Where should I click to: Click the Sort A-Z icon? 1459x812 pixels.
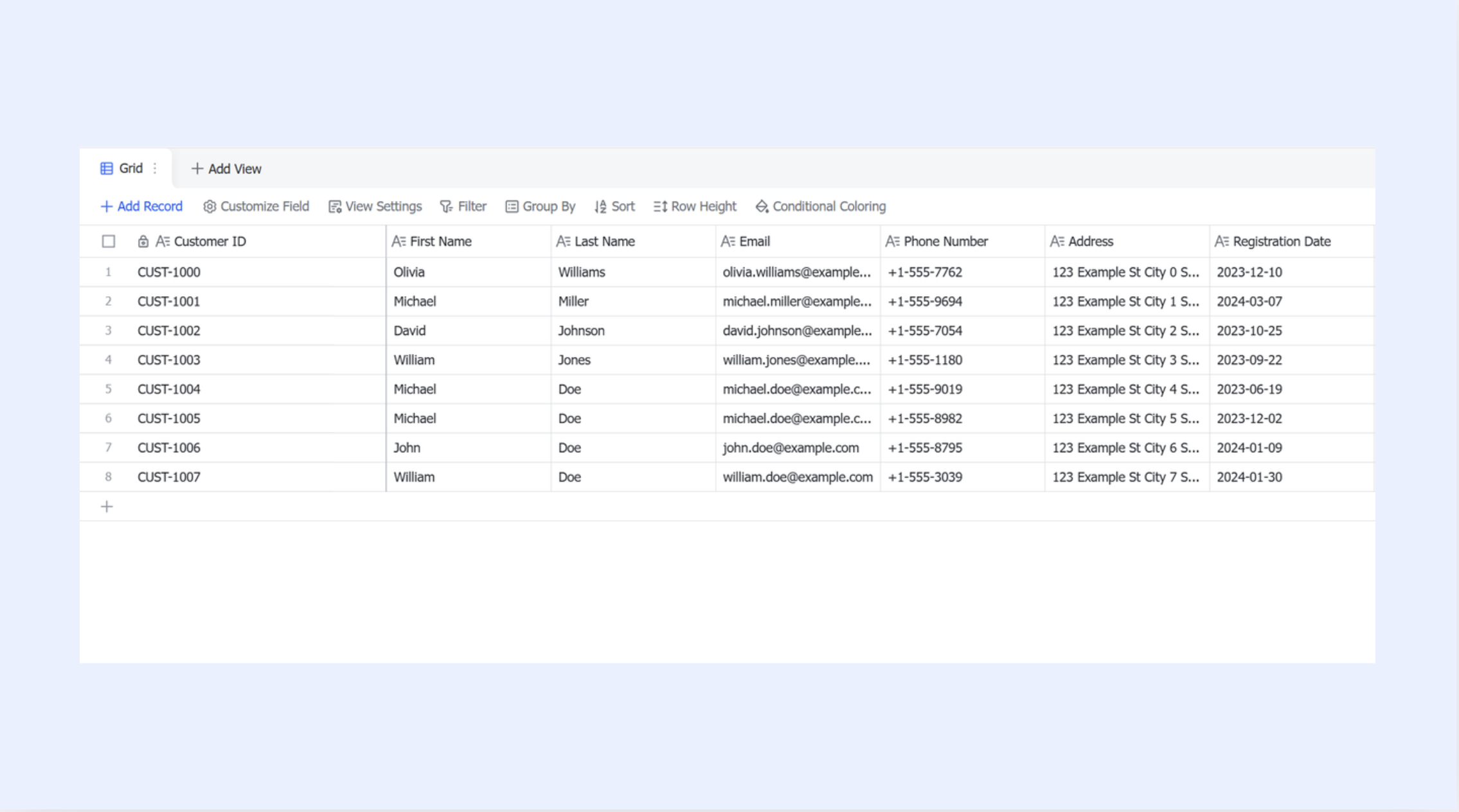coord(600,206)
